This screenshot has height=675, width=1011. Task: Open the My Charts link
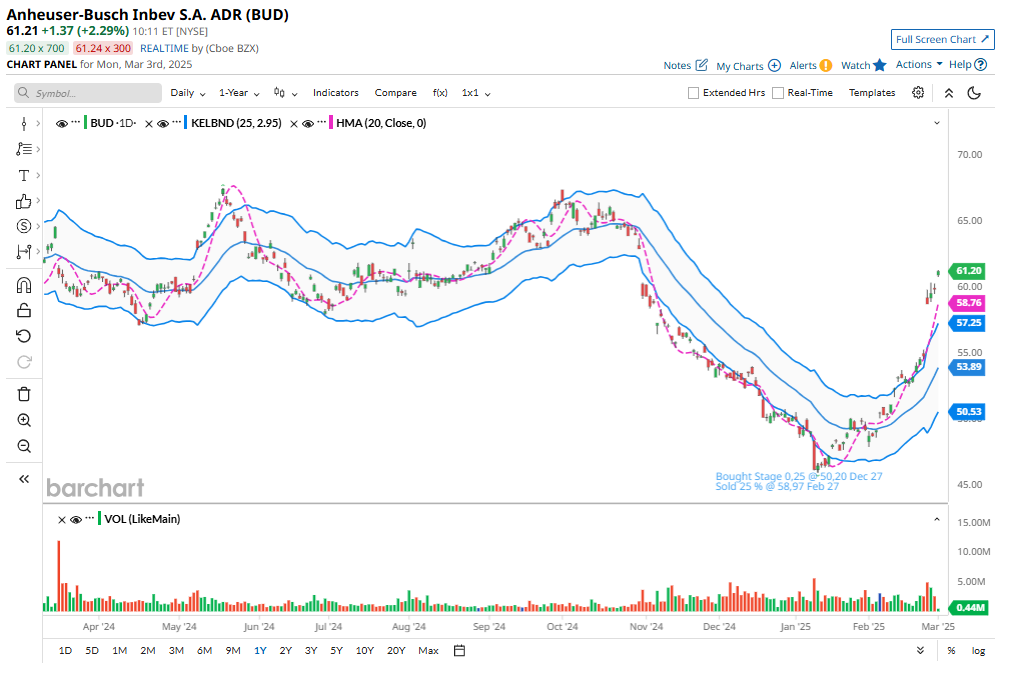coord(748,66)
